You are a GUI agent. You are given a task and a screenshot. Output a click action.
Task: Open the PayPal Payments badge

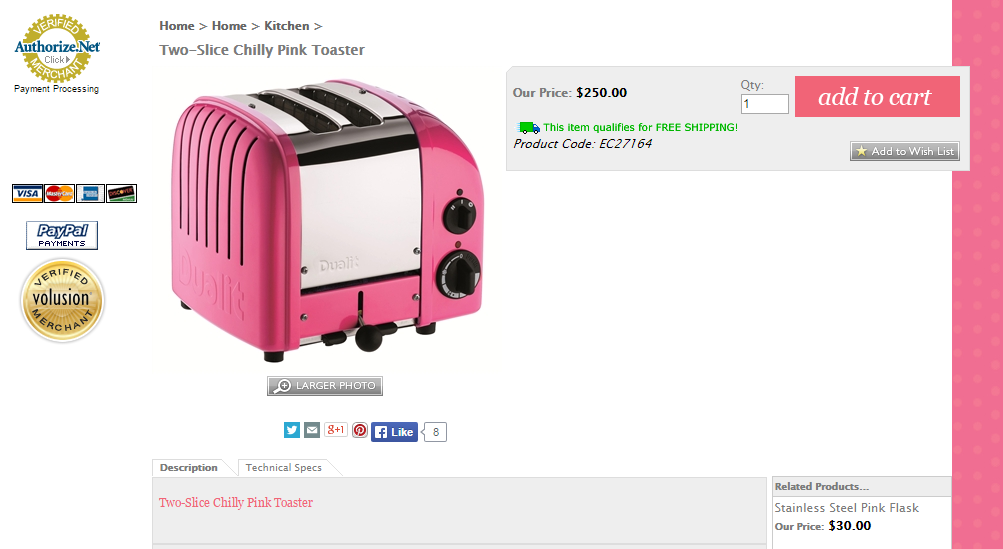point(62,235)
